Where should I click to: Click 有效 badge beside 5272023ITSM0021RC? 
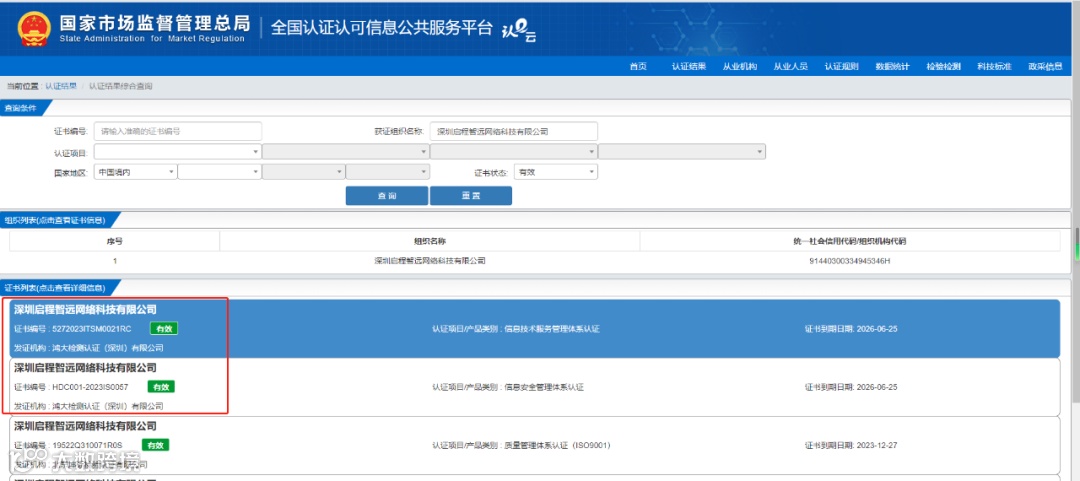(x=164, y=329)
